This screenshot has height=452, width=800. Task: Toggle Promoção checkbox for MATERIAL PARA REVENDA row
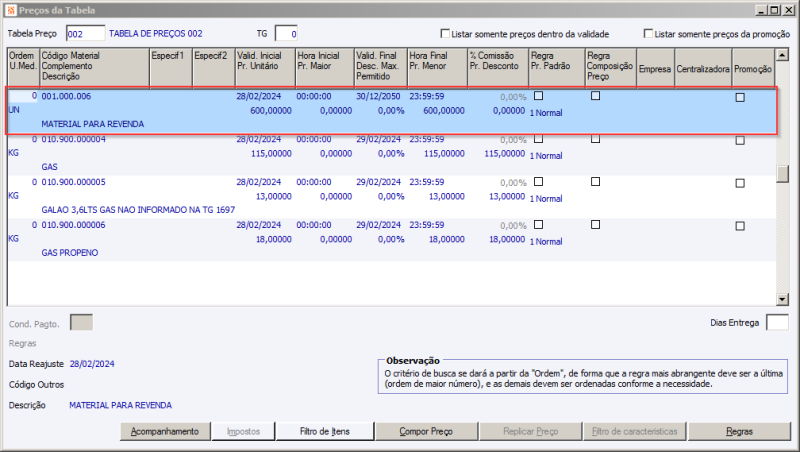[x=740, y=97]
